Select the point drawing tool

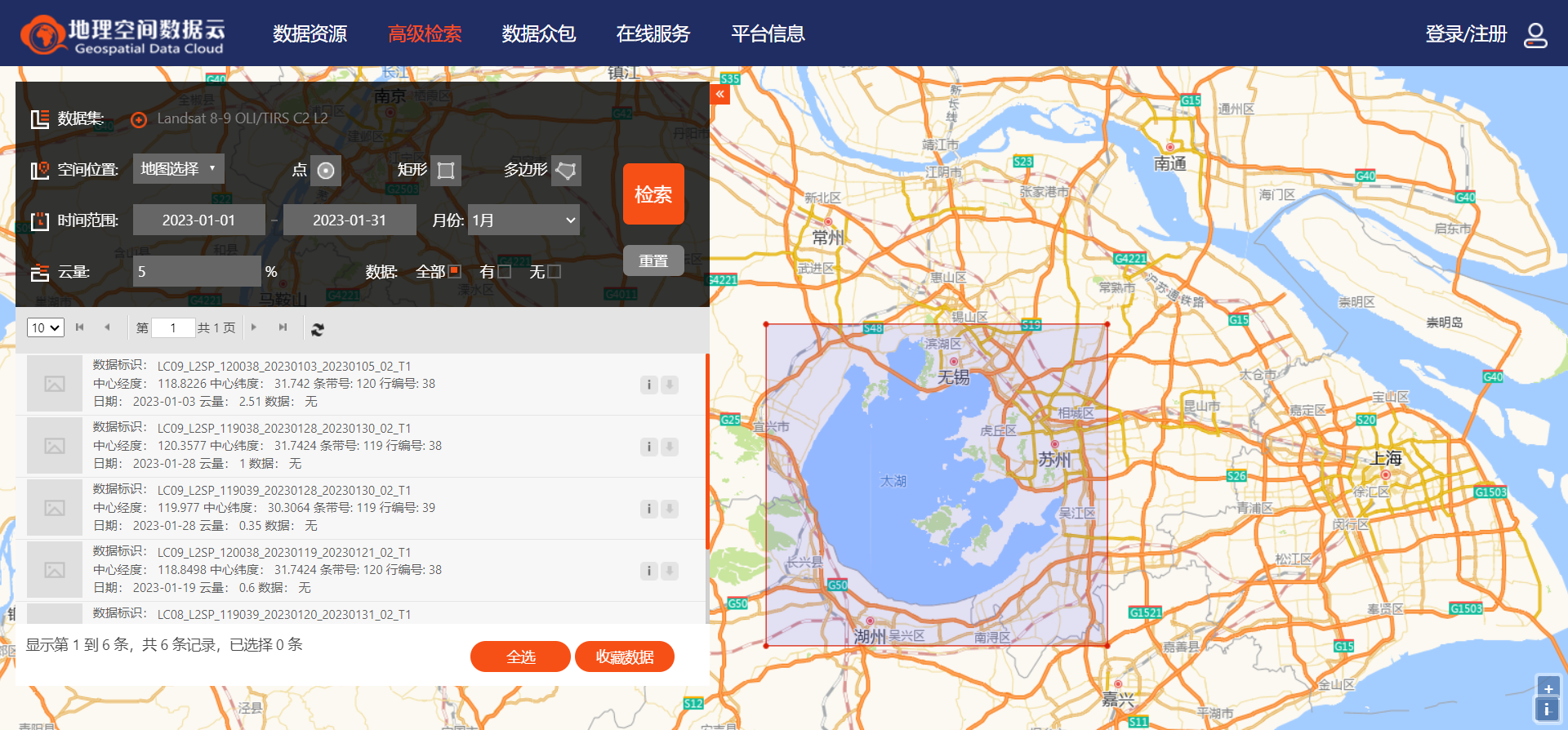(326, 170)
